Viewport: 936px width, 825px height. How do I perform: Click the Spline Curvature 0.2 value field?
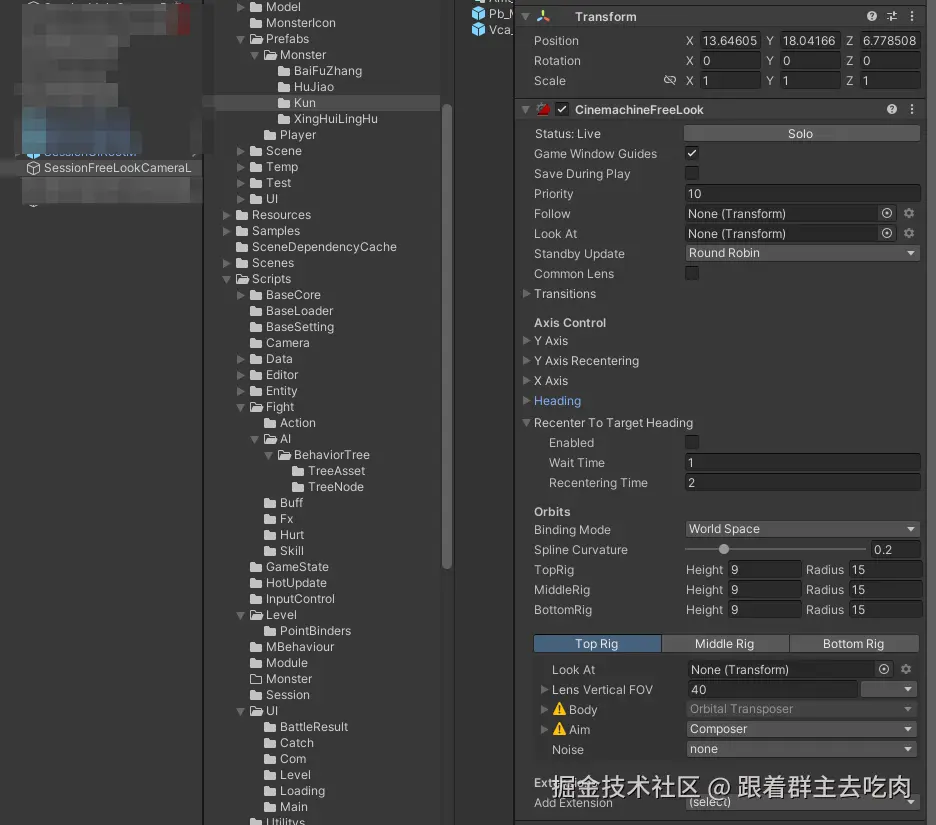[895, 550]
